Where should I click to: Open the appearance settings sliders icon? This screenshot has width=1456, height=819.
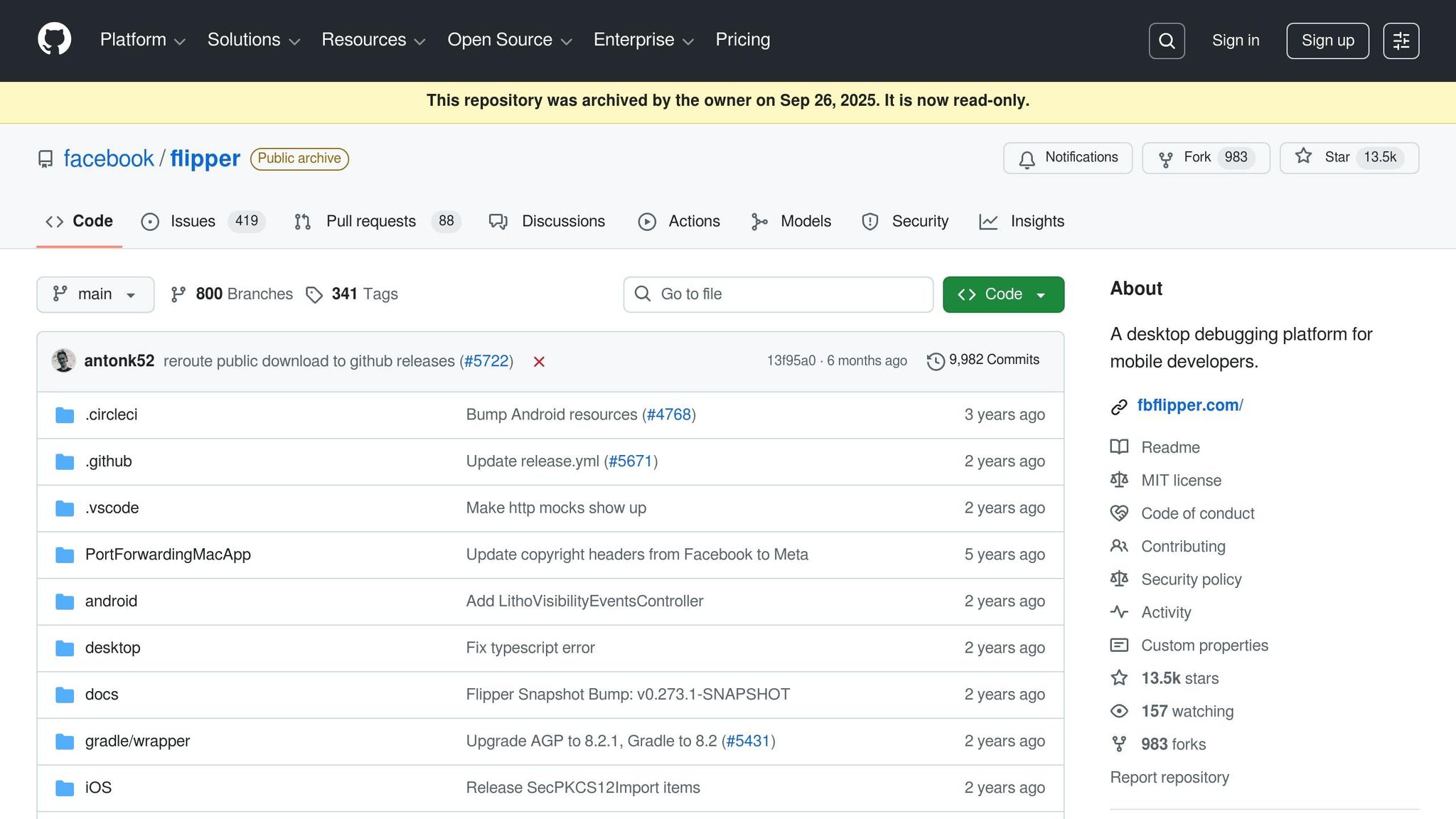tap(1401, 41)
